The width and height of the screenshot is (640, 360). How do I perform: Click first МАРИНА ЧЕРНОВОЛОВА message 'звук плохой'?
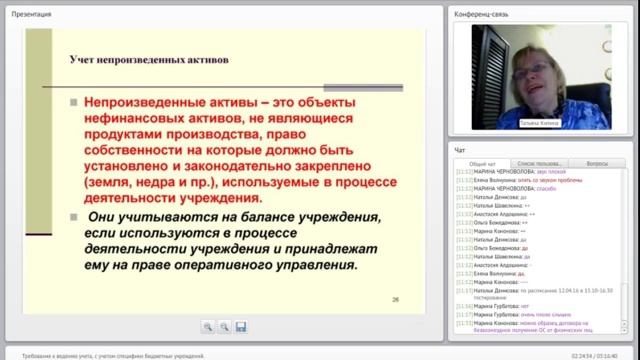click(551, 172)
